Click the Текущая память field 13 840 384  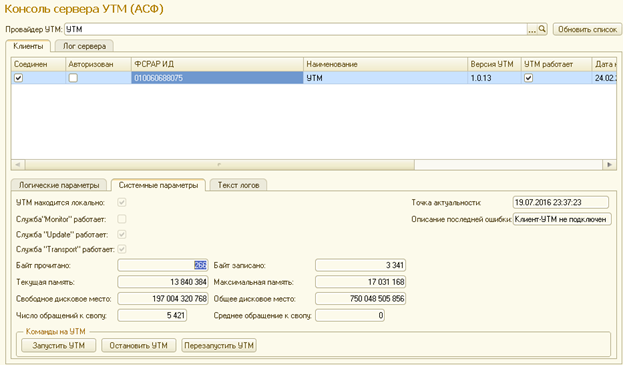(x=163, y=282)
